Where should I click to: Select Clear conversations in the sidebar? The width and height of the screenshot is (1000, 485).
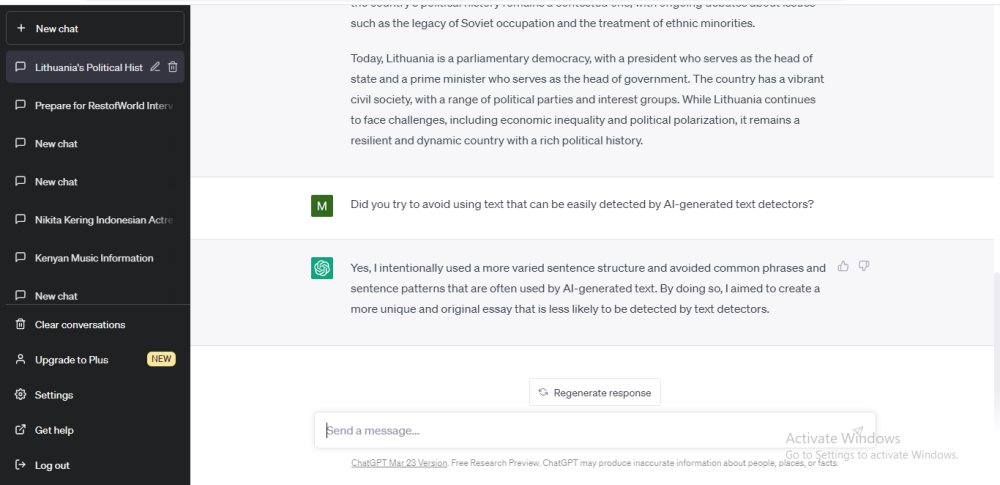pyautogui.click(x=95, y=324)
